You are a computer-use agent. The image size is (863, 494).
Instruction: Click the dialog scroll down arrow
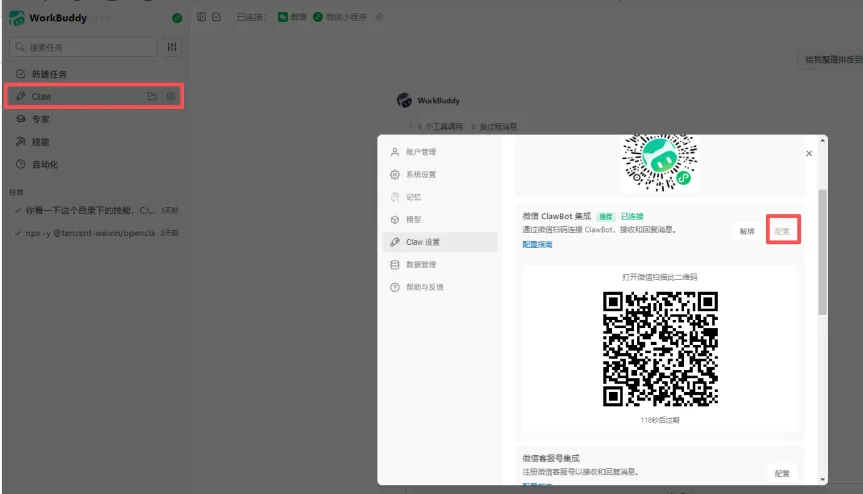tap(823, 480)
